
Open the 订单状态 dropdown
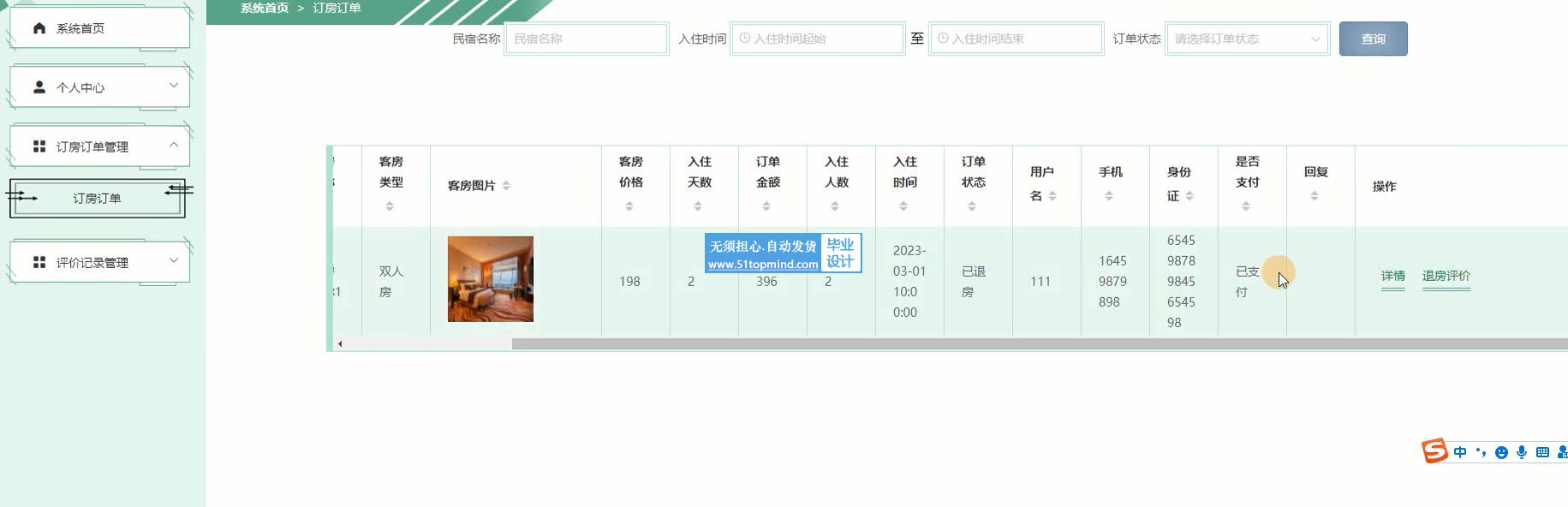coord(1247,39)
